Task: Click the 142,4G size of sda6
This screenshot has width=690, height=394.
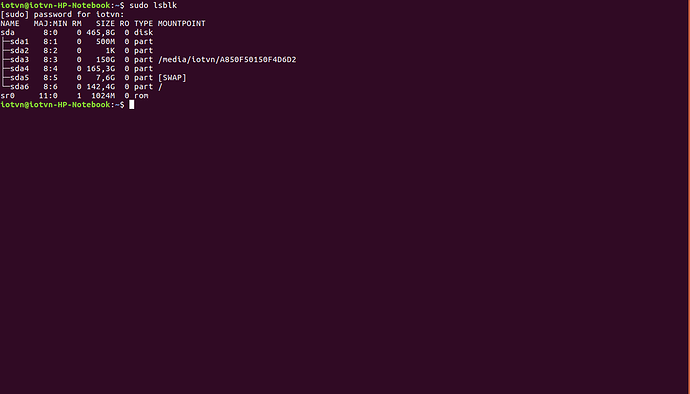Action: pos(101,87)
